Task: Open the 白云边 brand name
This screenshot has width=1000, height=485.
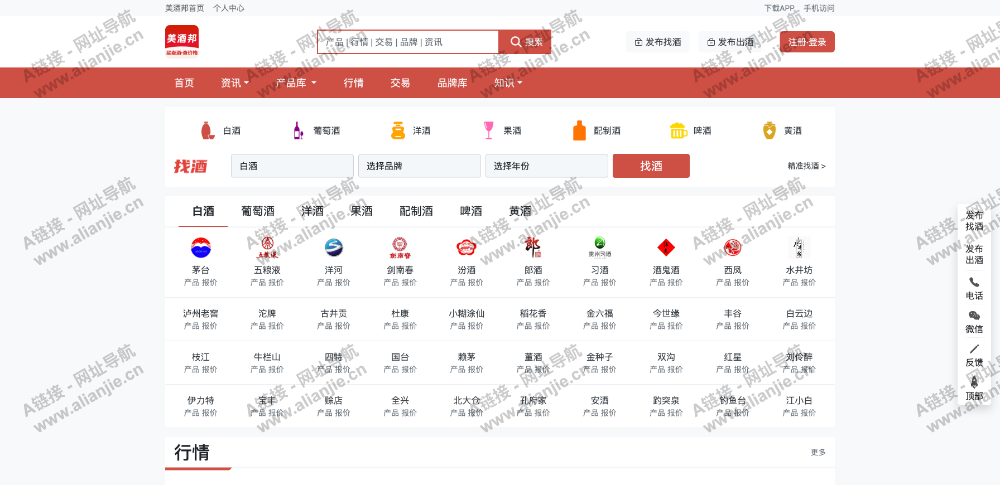Action: tap(799, 314)
